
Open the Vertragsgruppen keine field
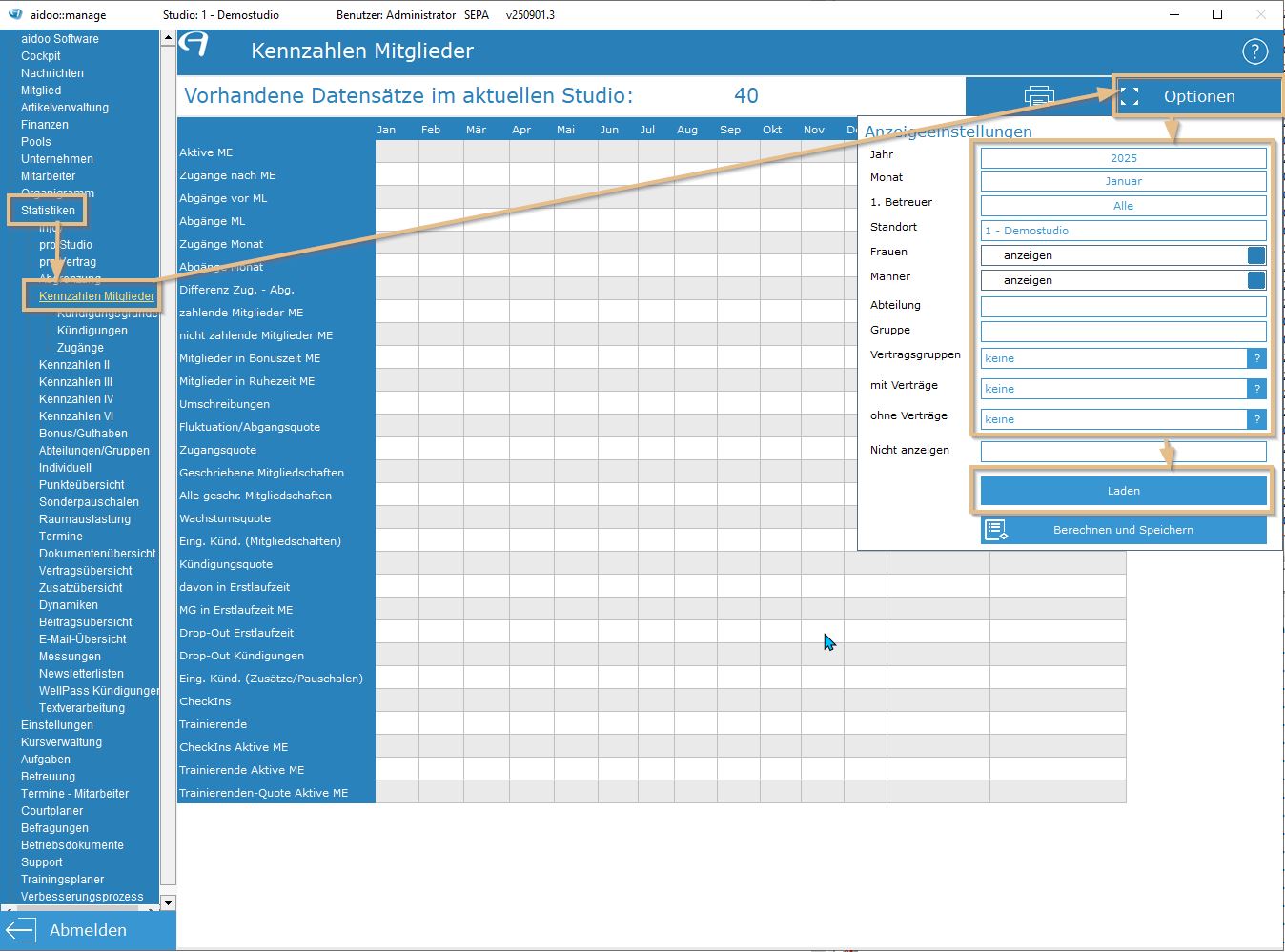pos(1113,358)
